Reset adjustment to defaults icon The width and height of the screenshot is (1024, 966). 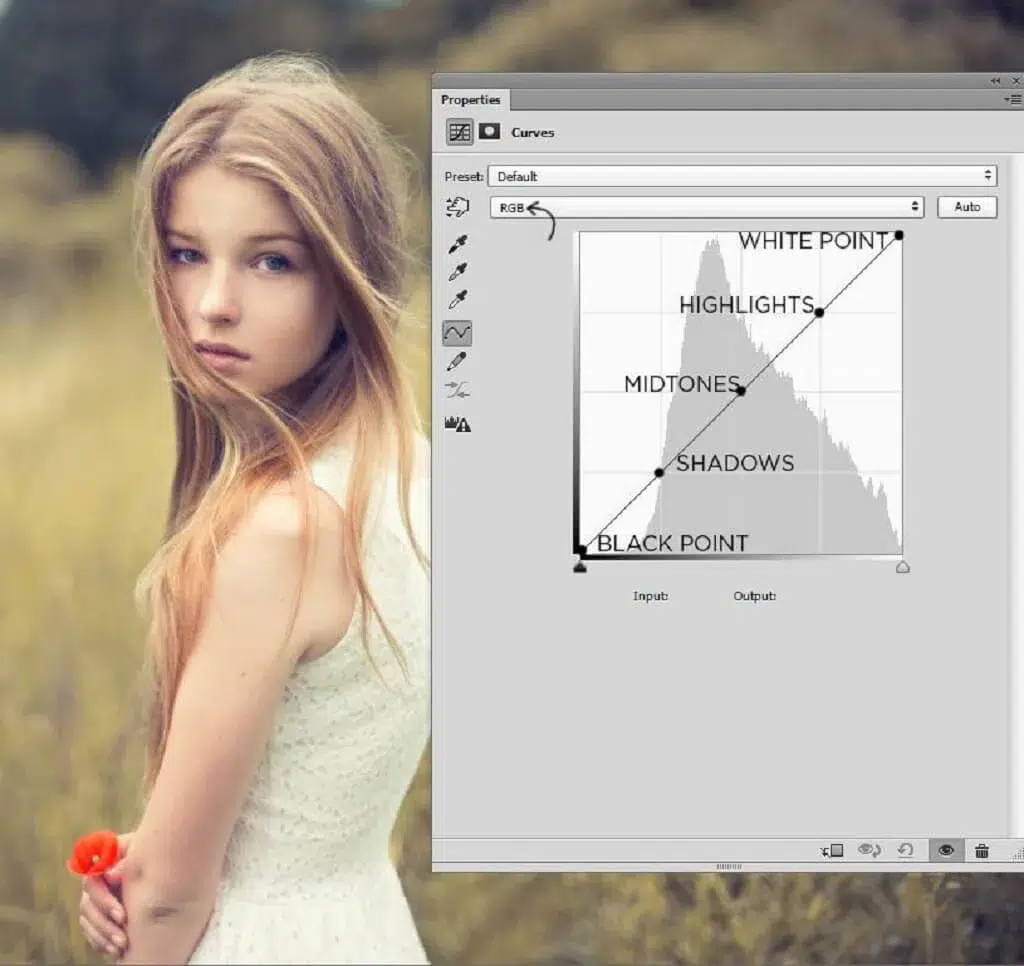(x=905, y=850)
